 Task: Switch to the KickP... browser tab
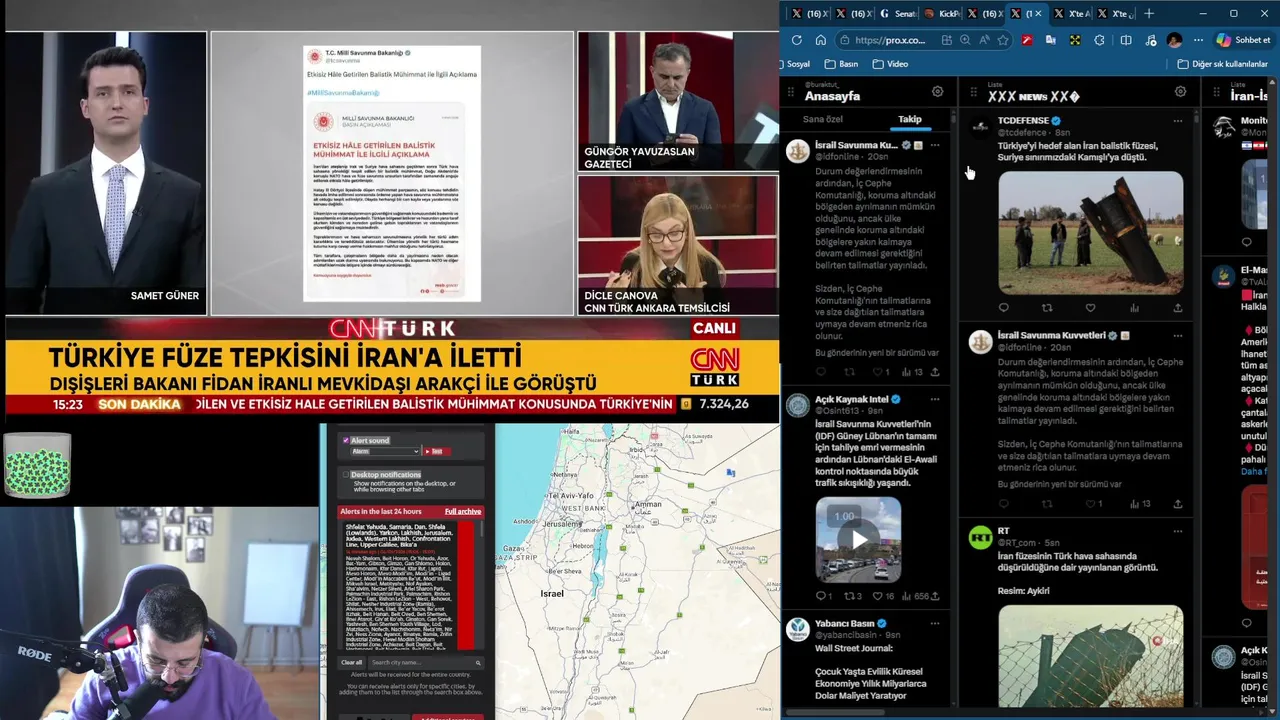pos(942,13)
